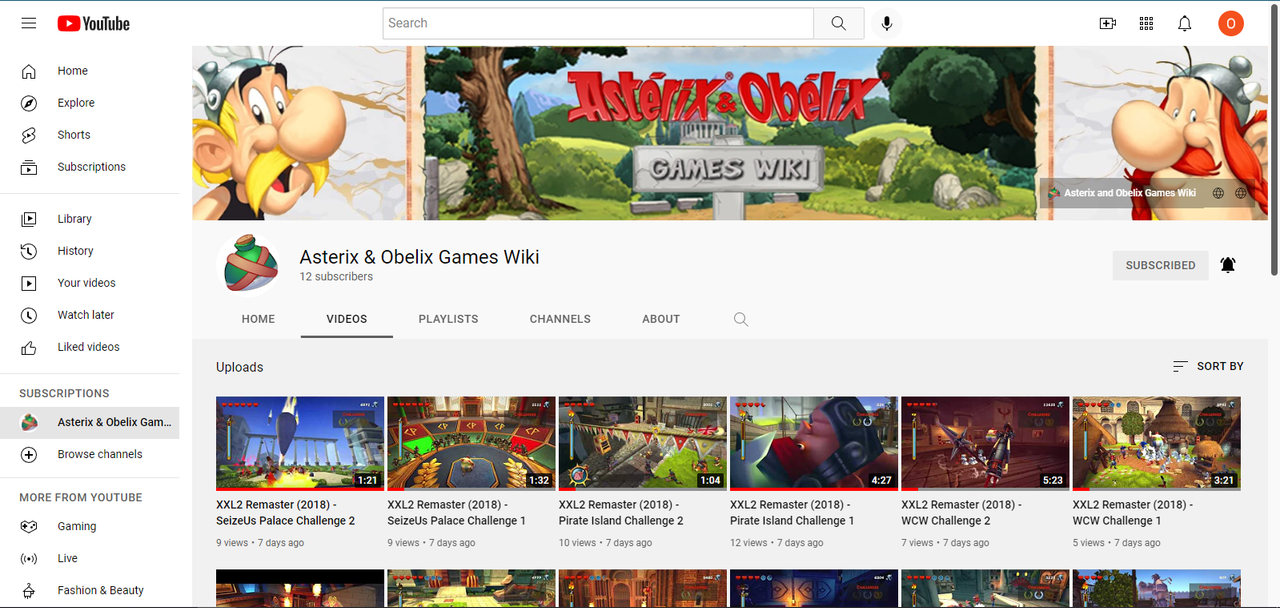Open the hamburger guide menu
The height and width of the screenshot is (608, 1280).
[28, 23]
